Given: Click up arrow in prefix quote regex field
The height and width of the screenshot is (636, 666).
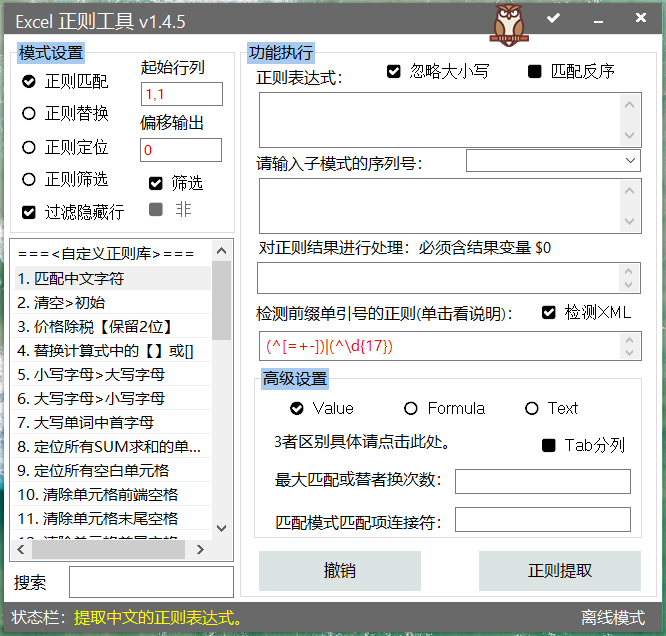Looking at the screenshot, I should point(629,339).
